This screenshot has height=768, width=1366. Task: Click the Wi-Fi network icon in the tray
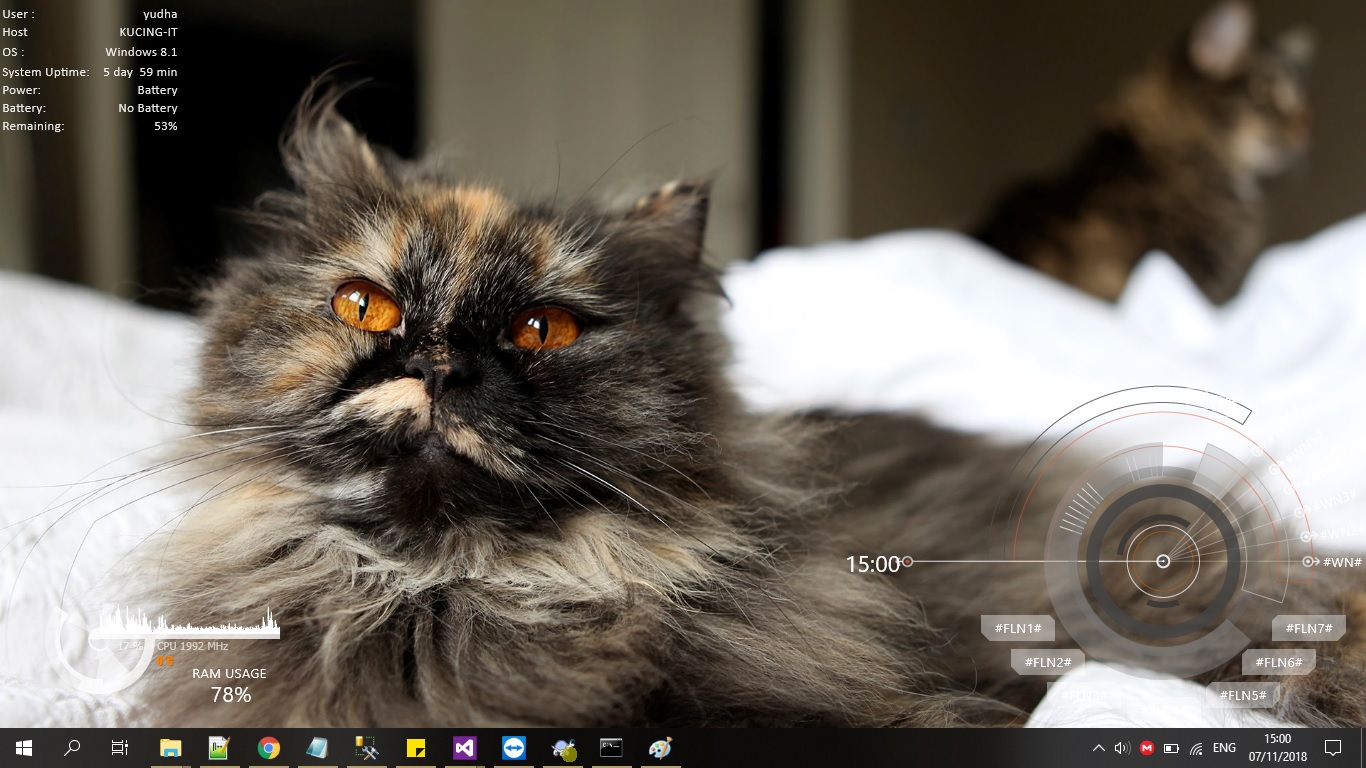tap(1196, 748)
